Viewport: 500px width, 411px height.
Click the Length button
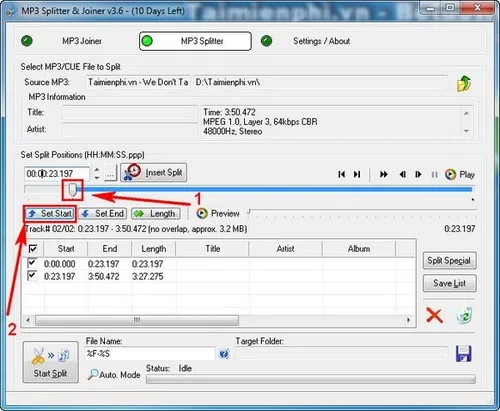(x=156, y=214)
